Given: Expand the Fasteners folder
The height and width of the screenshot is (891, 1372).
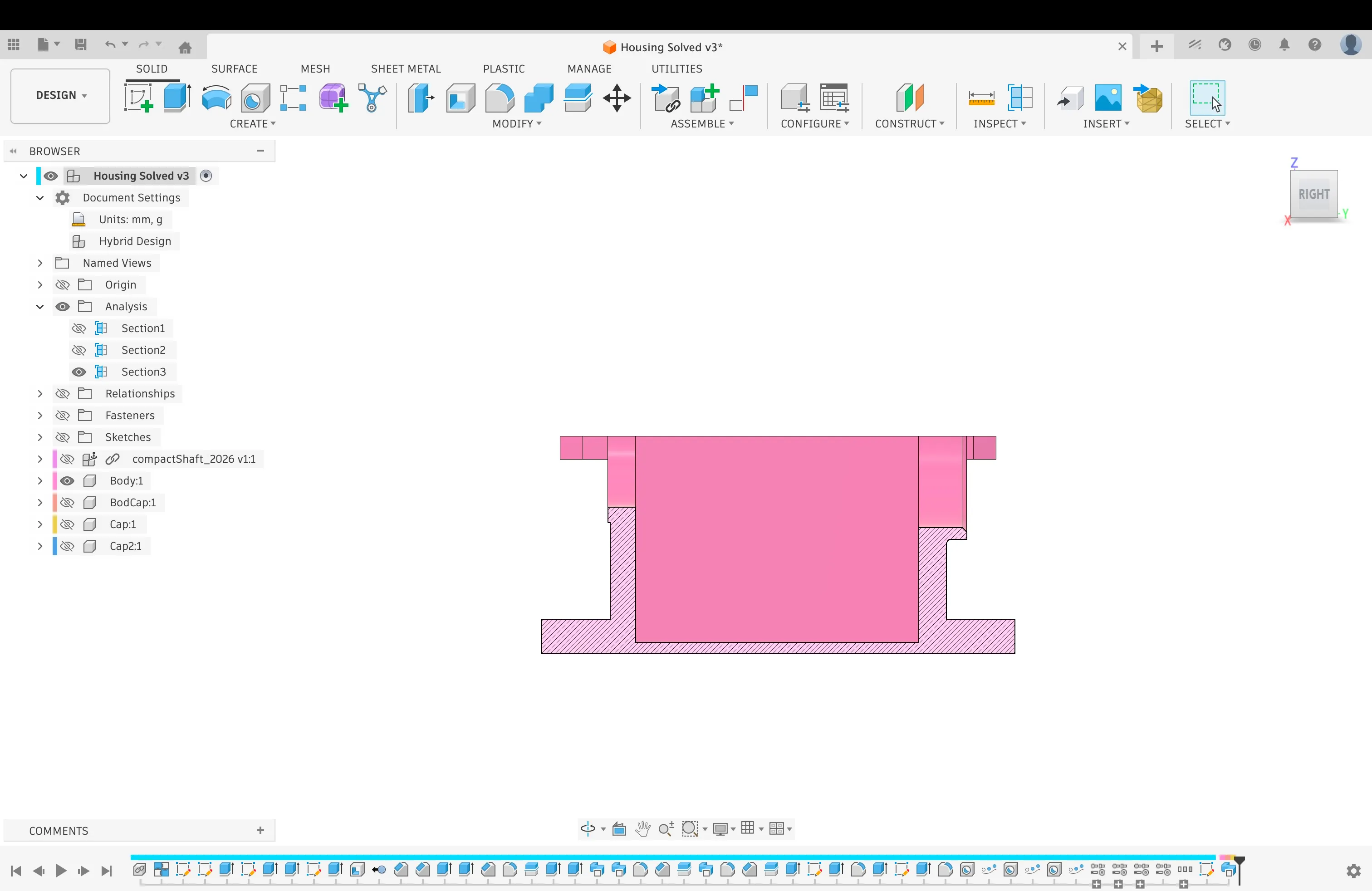Looking at the screenshot, I should (40, 415).
